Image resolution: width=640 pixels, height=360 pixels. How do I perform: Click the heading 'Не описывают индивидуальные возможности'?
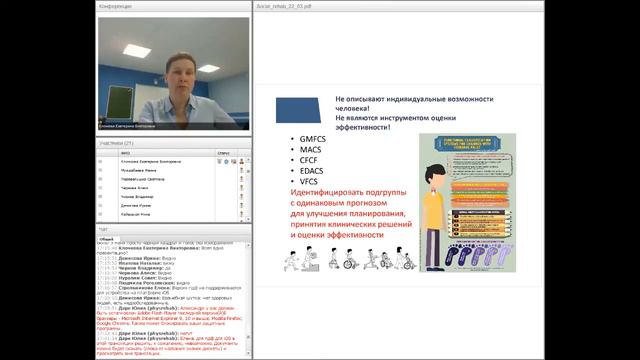tap(414, 99)
